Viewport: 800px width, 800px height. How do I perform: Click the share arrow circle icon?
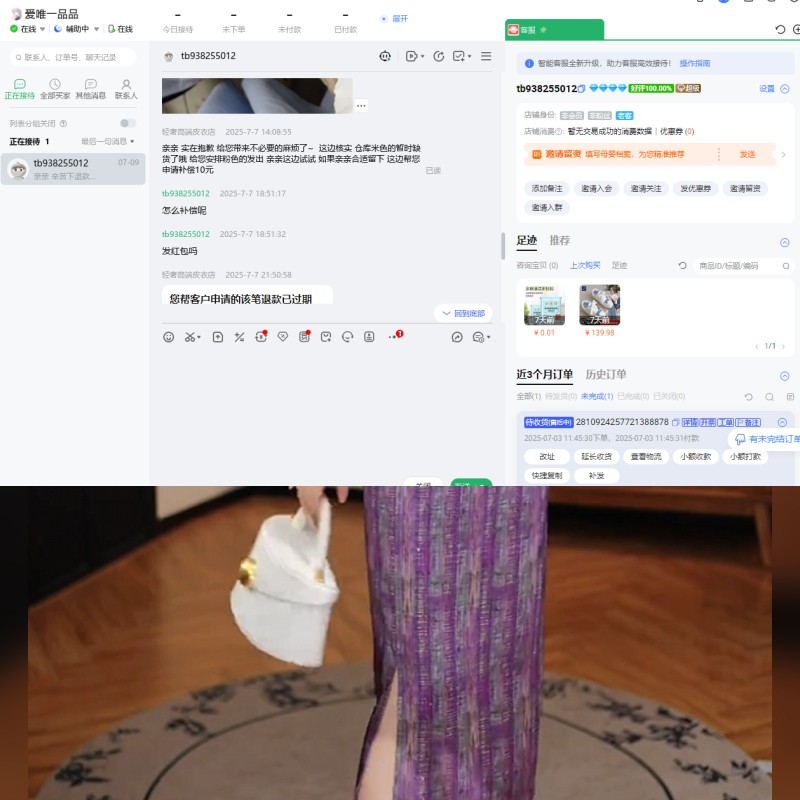[x=457, y=337]
